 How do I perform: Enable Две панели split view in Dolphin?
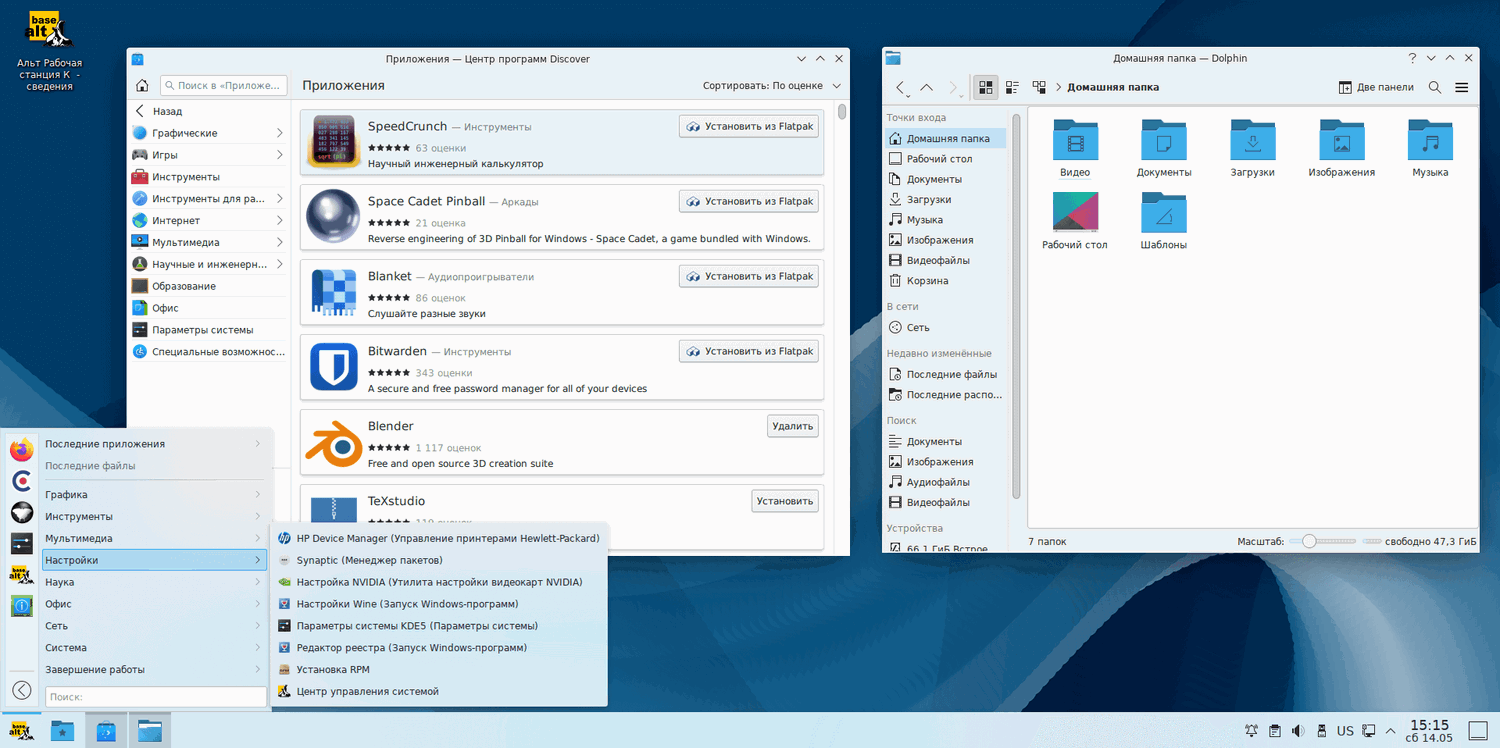pyautogui.click(x=1376, y=87)
